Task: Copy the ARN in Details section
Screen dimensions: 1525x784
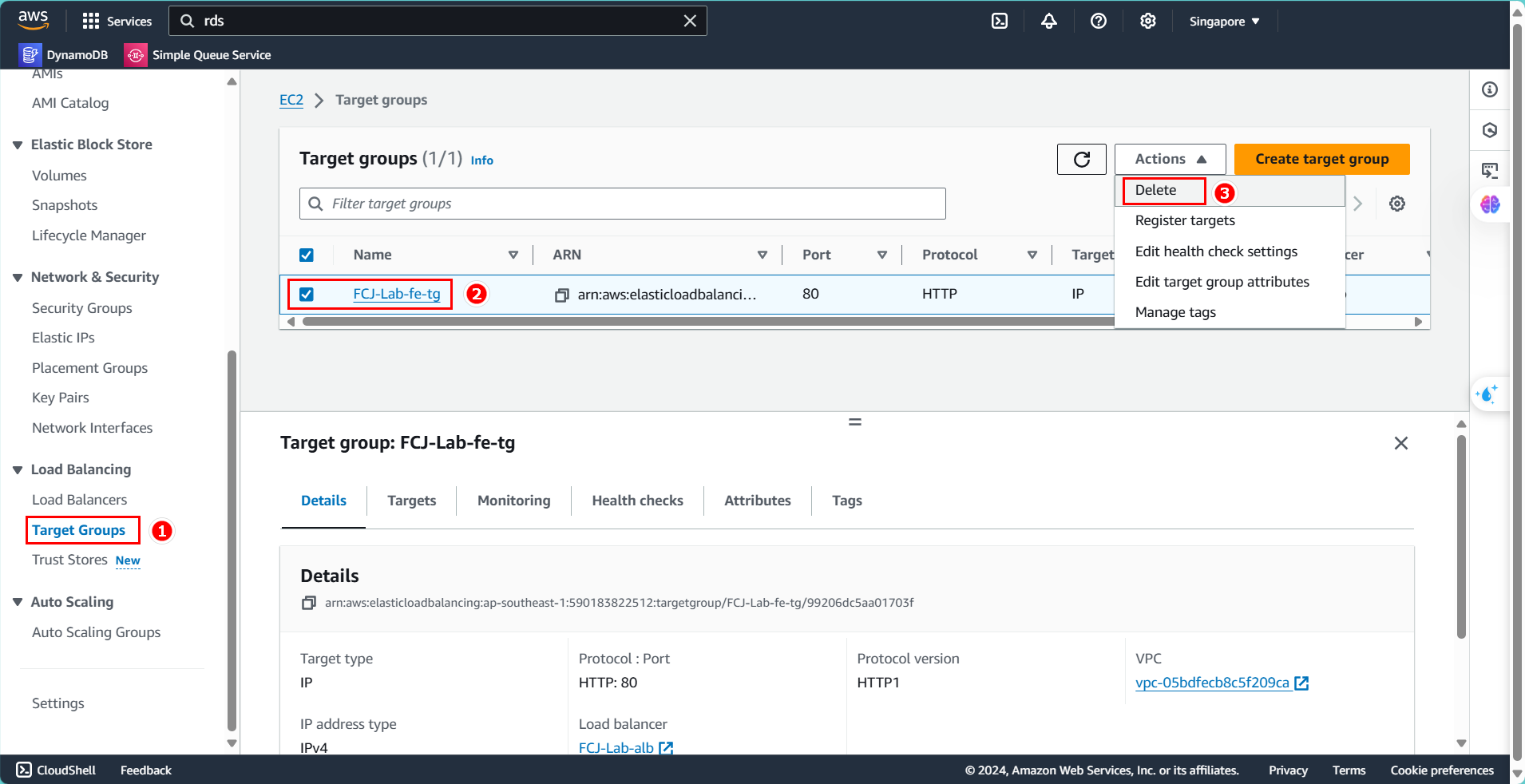Action: pyautogui.click(x=308, y=603)
